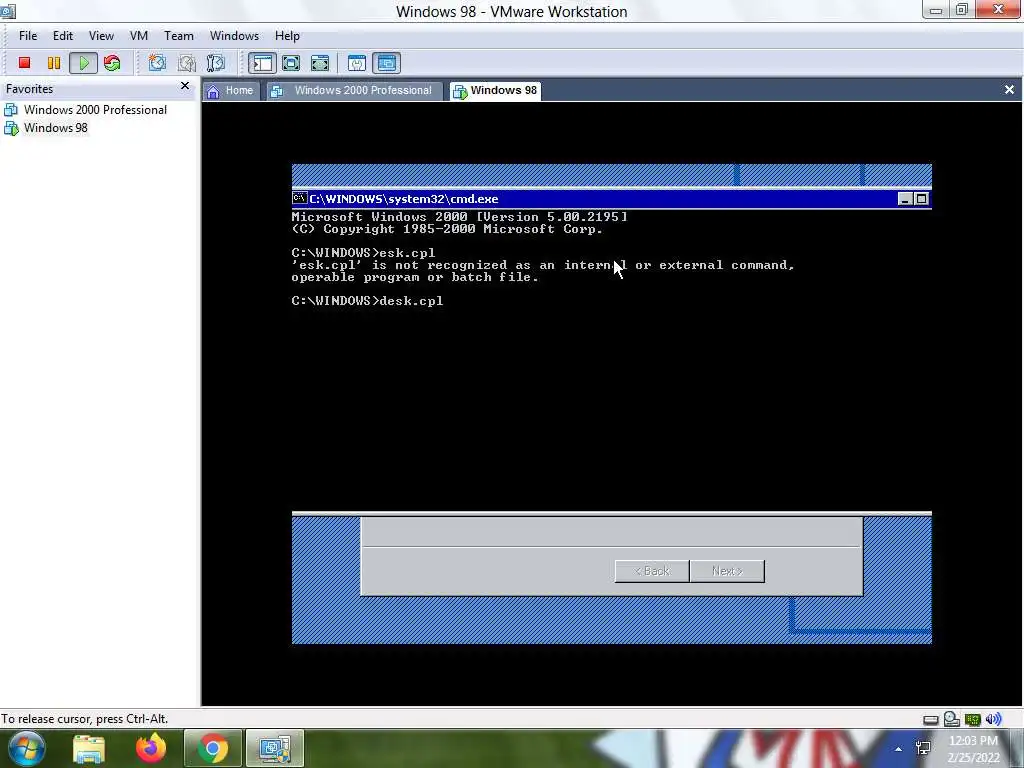Click the network connection tray icon

[923, 748]
